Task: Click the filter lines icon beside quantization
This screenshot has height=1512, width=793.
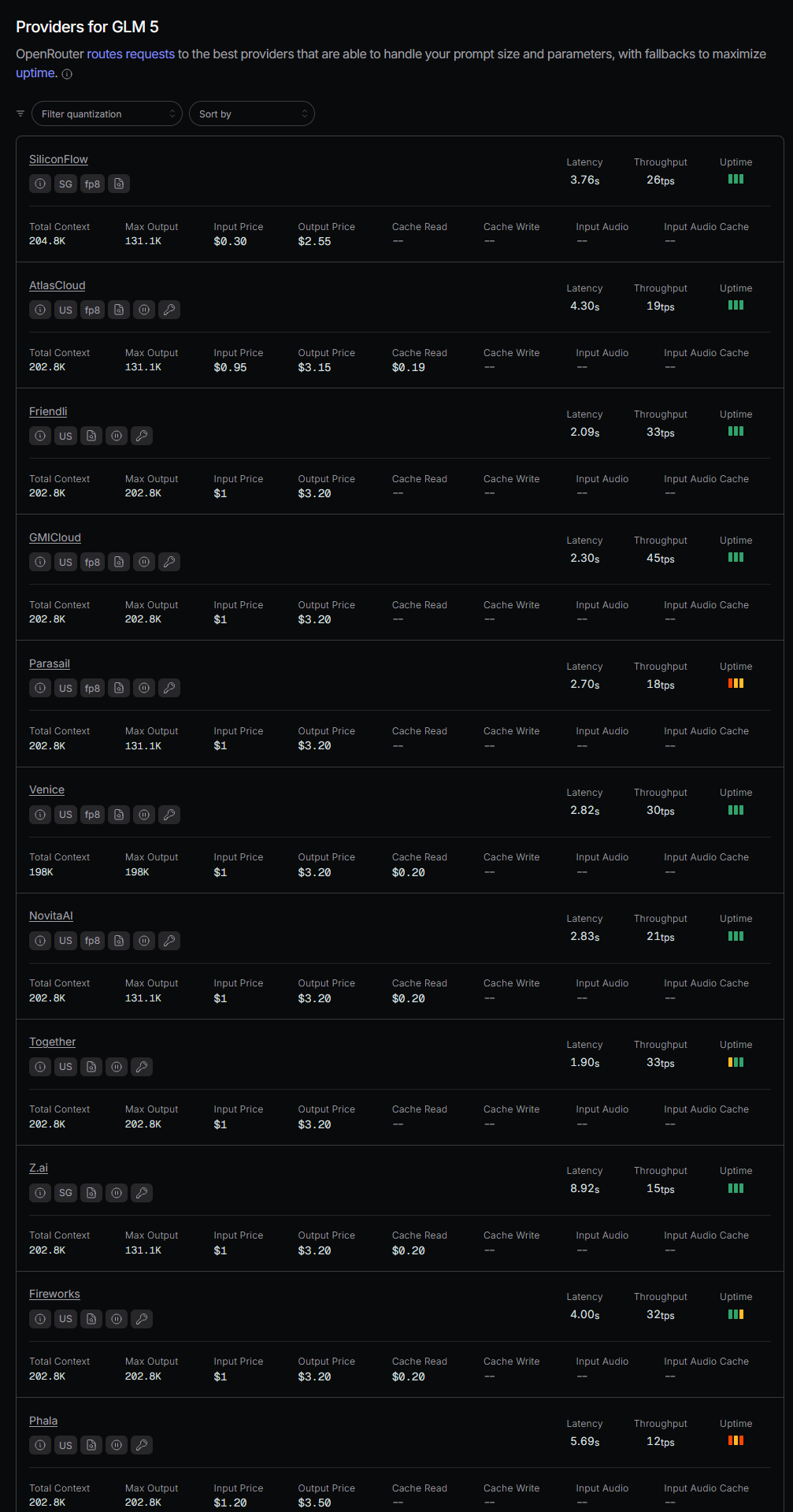Action: (x=20, y=113)
